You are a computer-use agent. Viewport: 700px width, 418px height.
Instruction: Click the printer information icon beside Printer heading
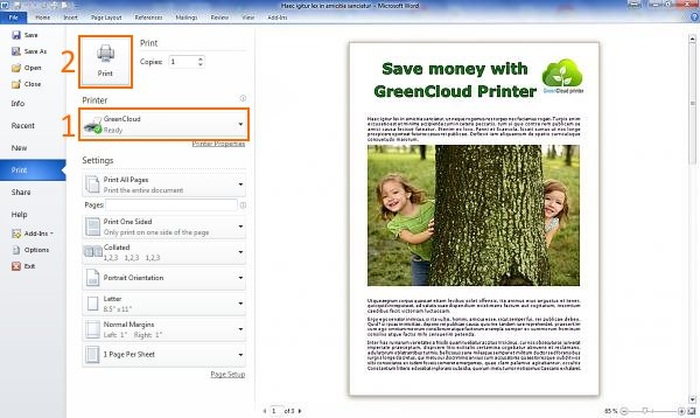click(243, 98)
